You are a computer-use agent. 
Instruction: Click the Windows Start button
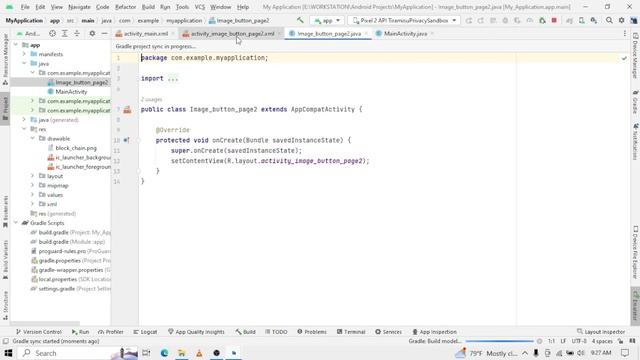pyautogui.click(x=8, y=353)
